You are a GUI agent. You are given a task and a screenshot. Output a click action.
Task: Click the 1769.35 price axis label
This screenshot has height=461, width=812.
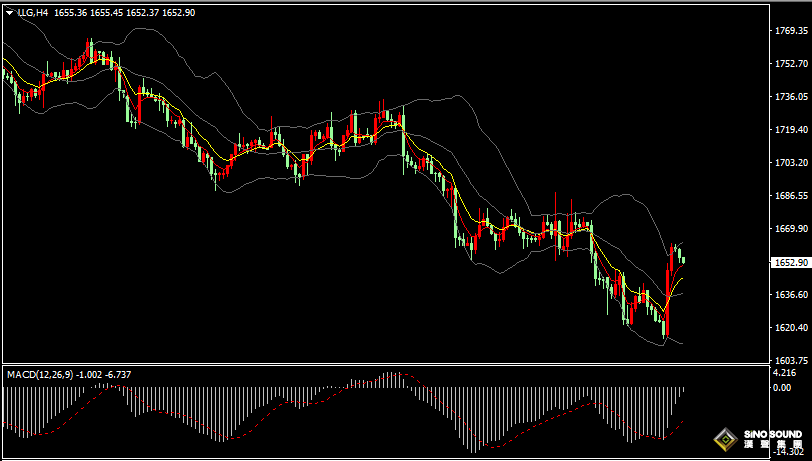click(791, 31)
